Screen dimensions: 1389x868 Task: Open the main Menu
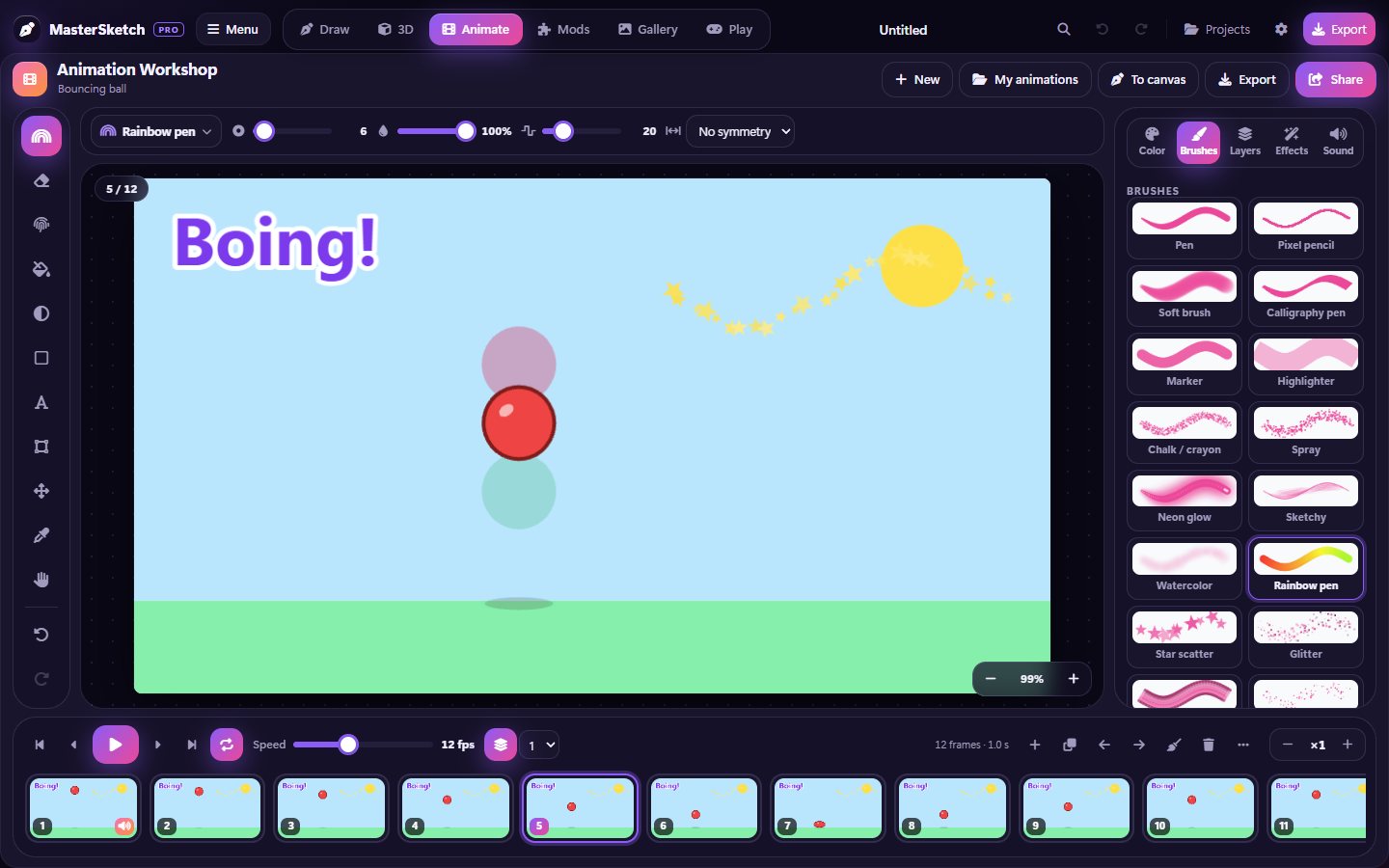click(233, 29)
